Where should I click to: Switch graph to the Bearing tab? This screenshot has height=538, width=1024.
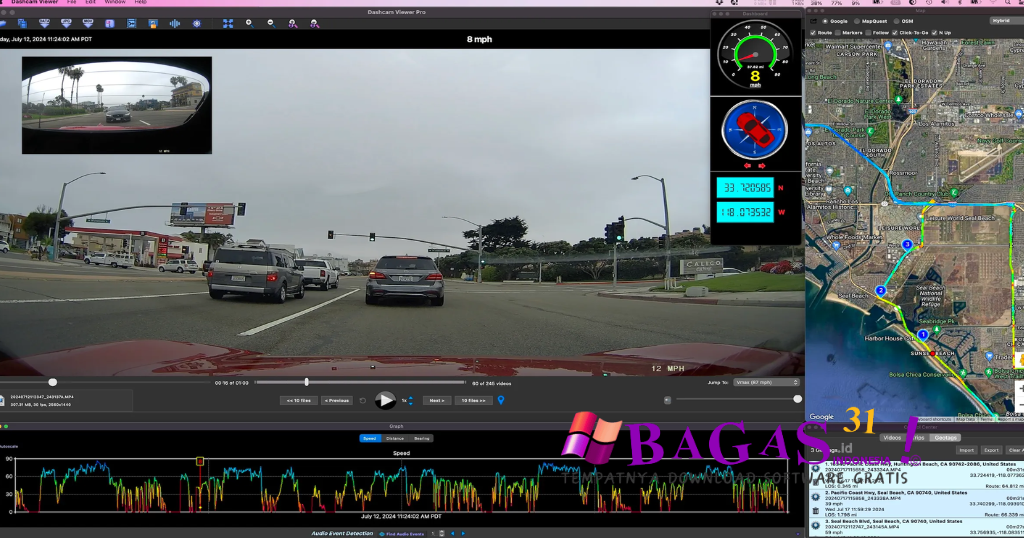422,439
